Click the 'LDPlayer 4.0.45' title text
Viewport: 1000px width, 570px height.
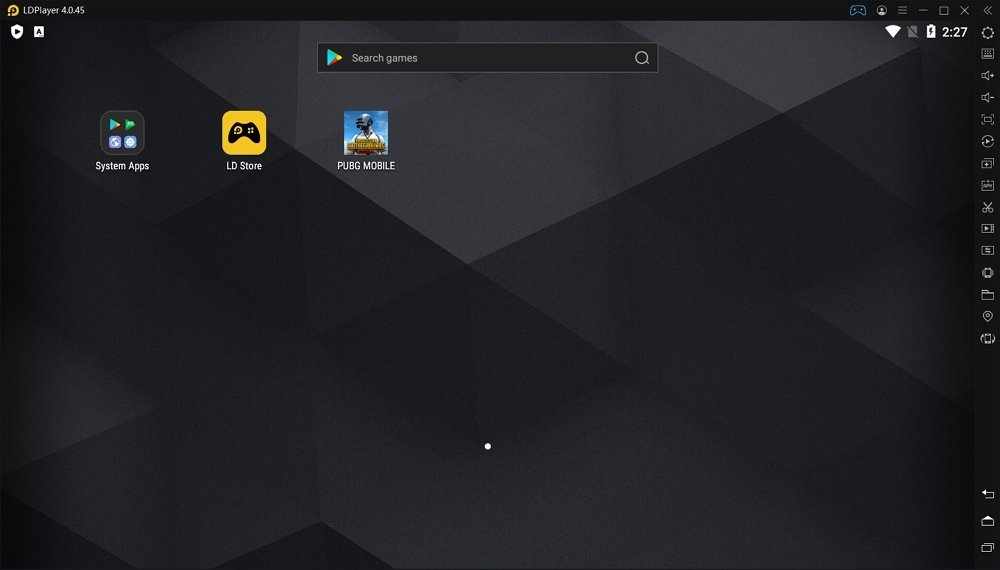coord(54,10)
